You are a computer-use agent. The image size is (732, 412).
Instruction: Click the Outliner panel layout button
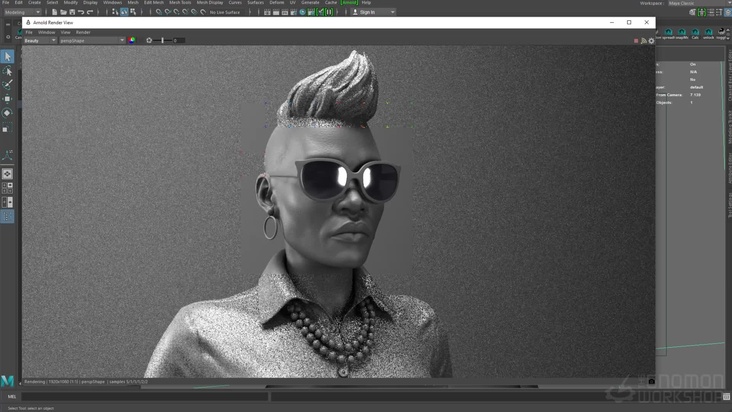[x=7, y=216]
